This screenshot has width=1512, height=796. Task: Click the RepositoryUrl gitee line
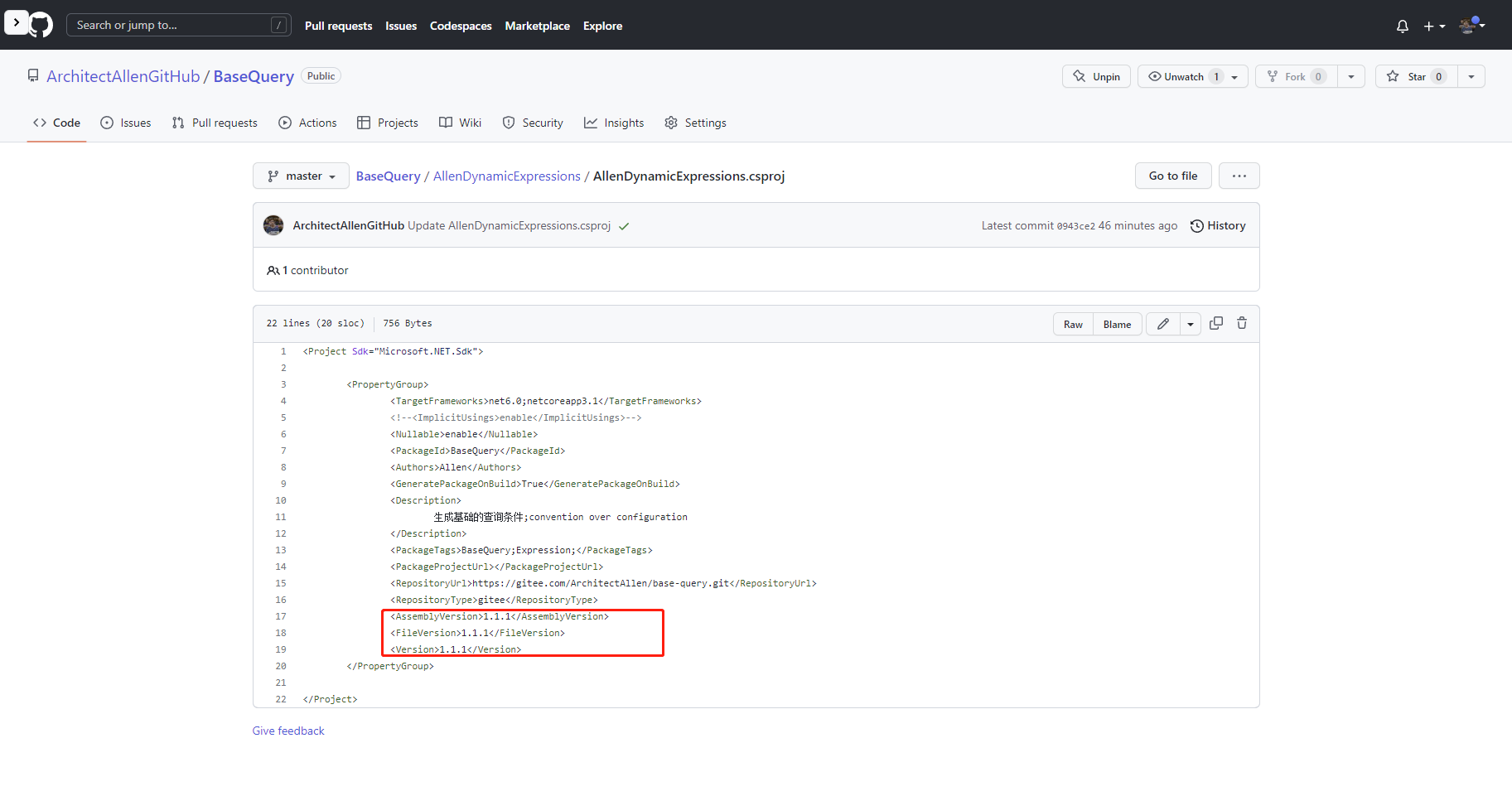point(603,583)
